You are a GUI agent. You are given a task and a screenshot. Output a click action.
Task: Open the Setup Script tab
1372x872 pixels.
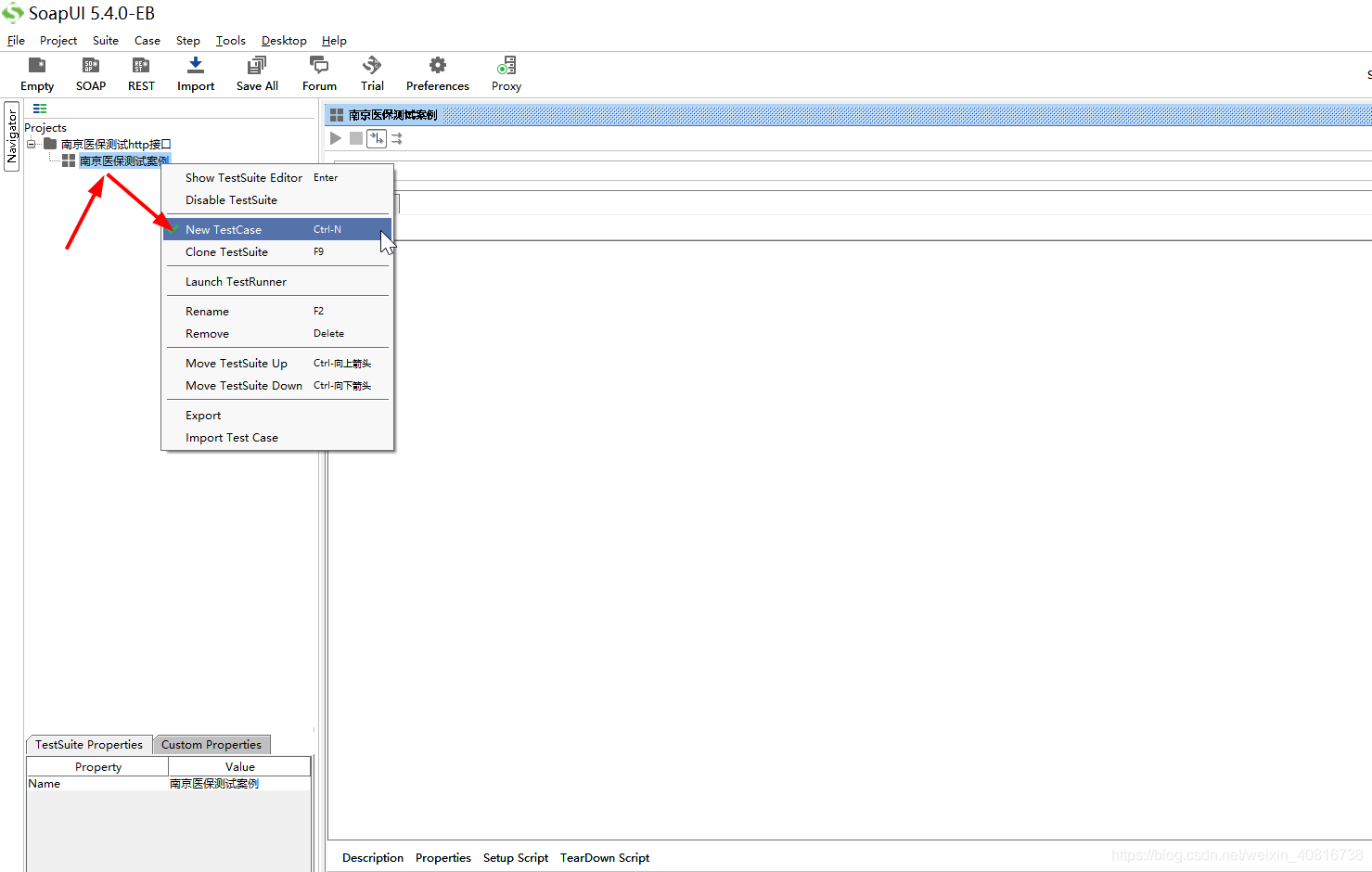[x=516, y=857]
